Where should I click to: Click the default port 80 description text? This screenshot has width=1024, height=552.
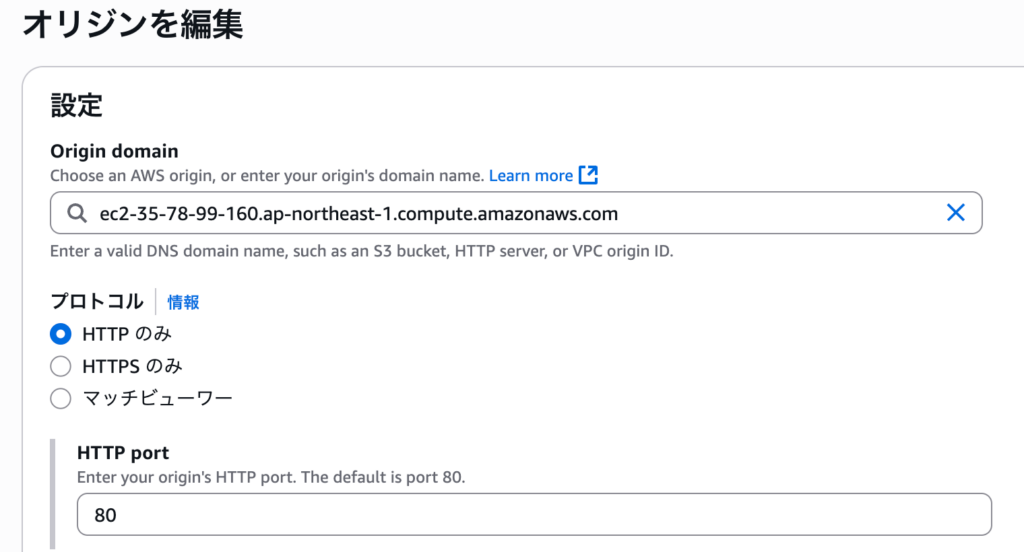click(271, 477)
